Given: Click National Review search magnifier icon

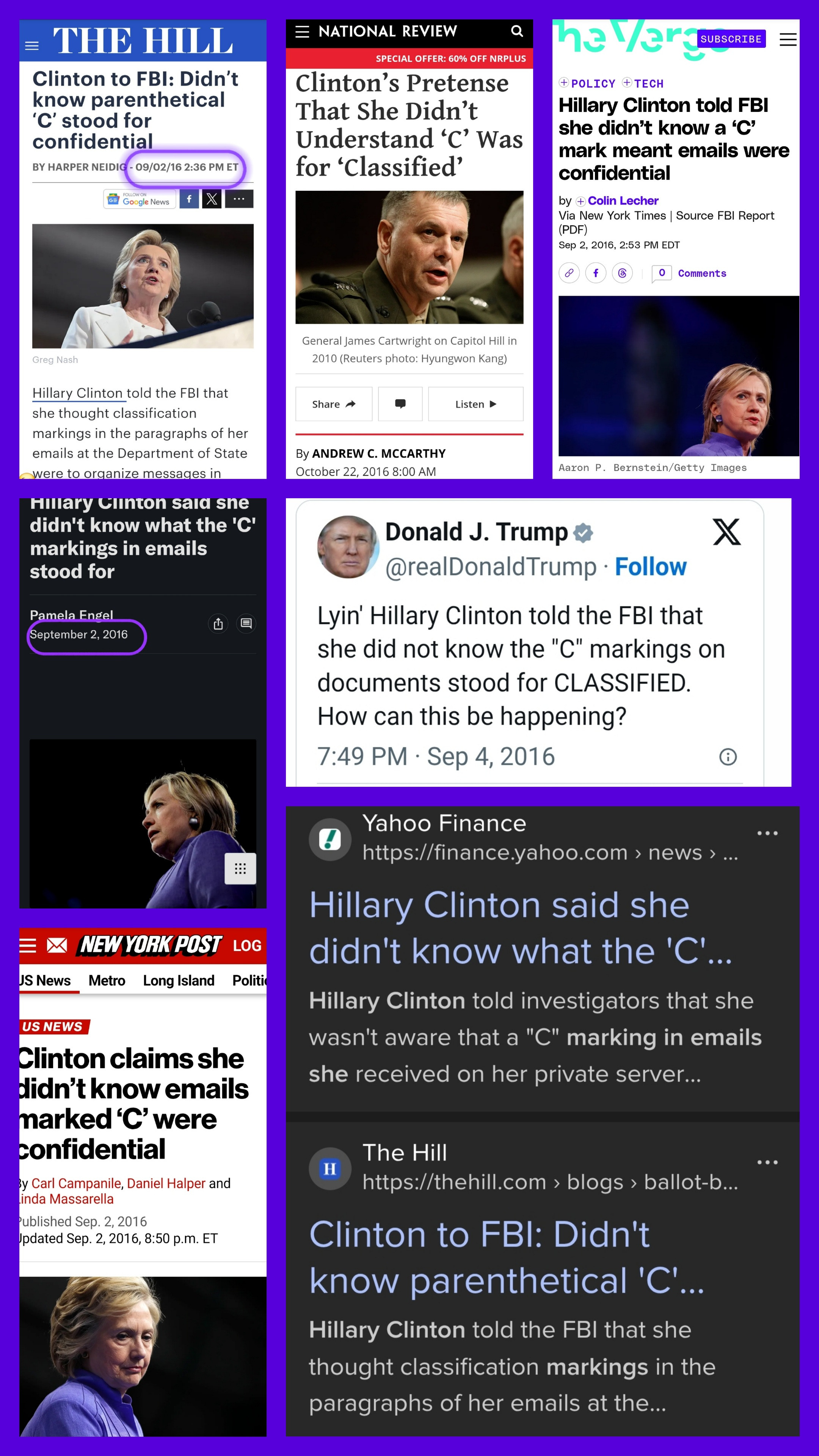Looking at the screenshot, I should point(516,31).
